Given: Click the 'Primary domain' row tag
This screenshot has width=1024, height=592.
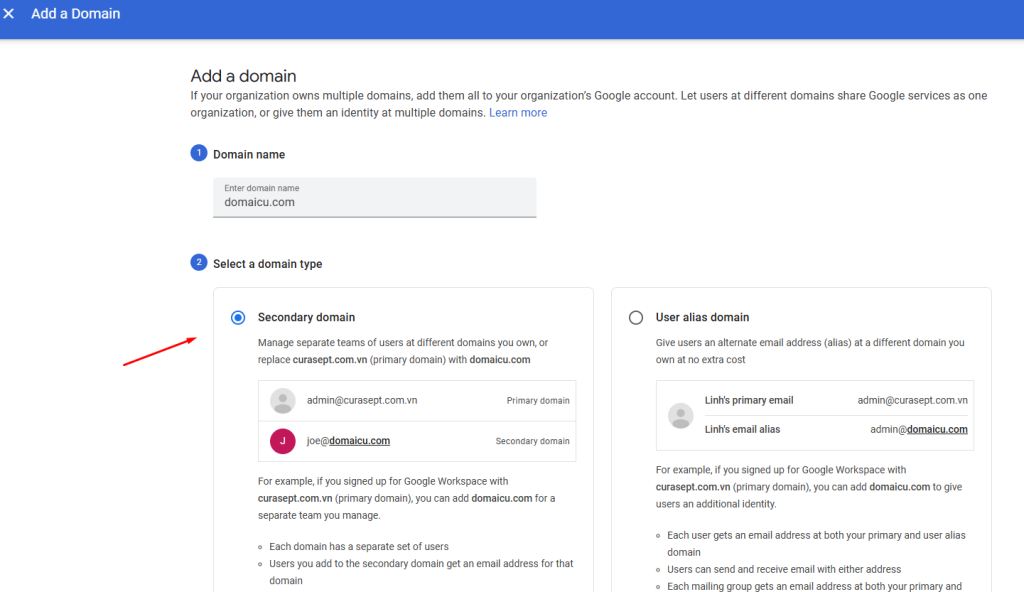Looking at the screenshot, I should tap(537, 401).
